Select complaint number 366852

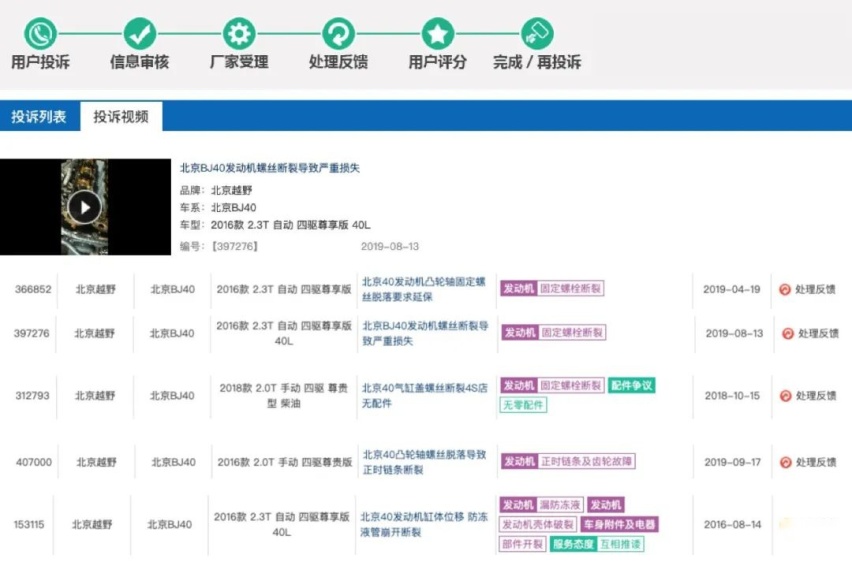coord(33,290)
